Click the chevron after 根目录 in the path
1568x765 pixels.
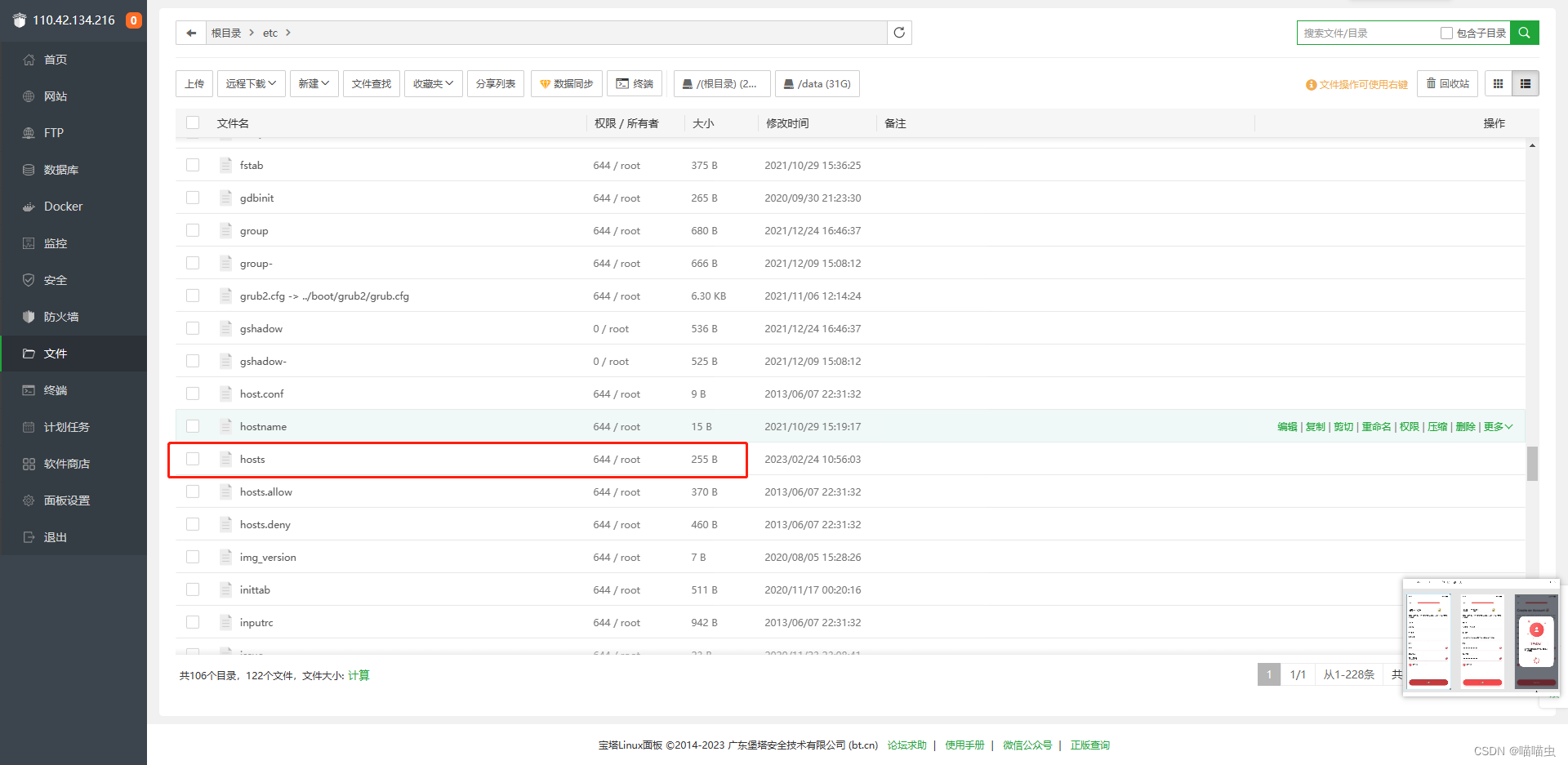[x=252, y=33]
